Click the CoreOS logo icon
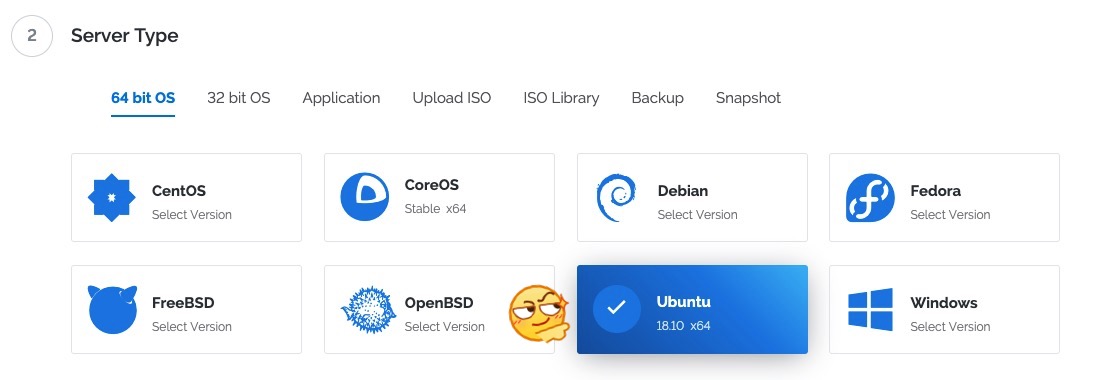 tap(364, 197)
